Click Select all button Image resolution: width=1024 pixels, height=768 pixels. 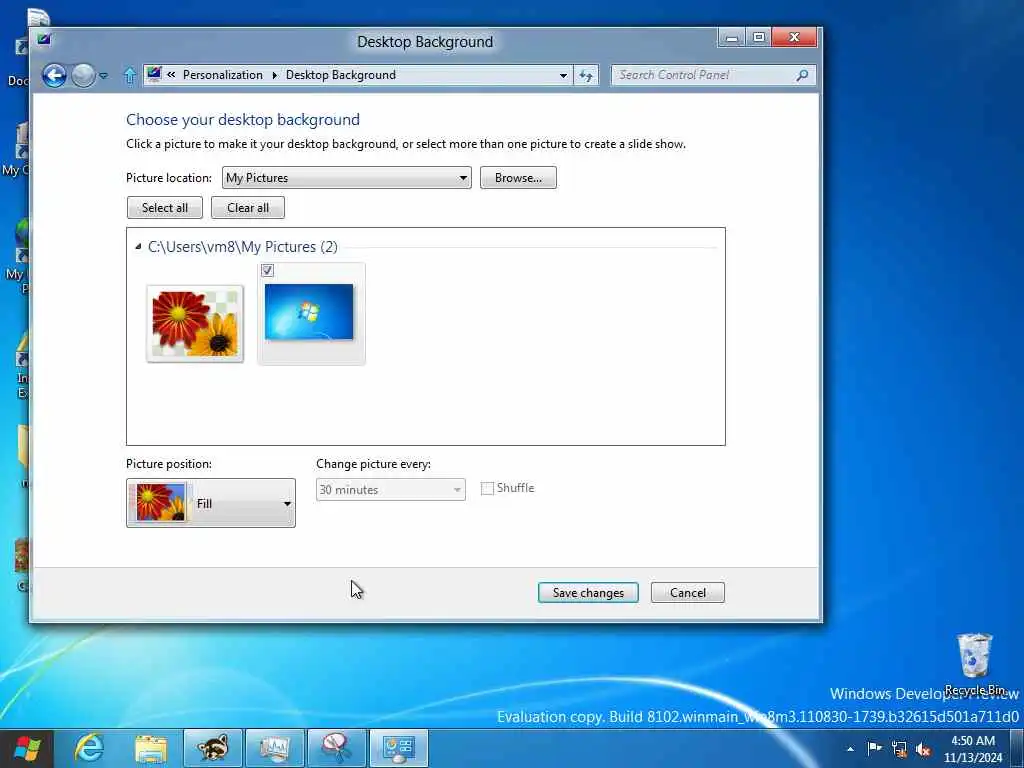(165, 208)
